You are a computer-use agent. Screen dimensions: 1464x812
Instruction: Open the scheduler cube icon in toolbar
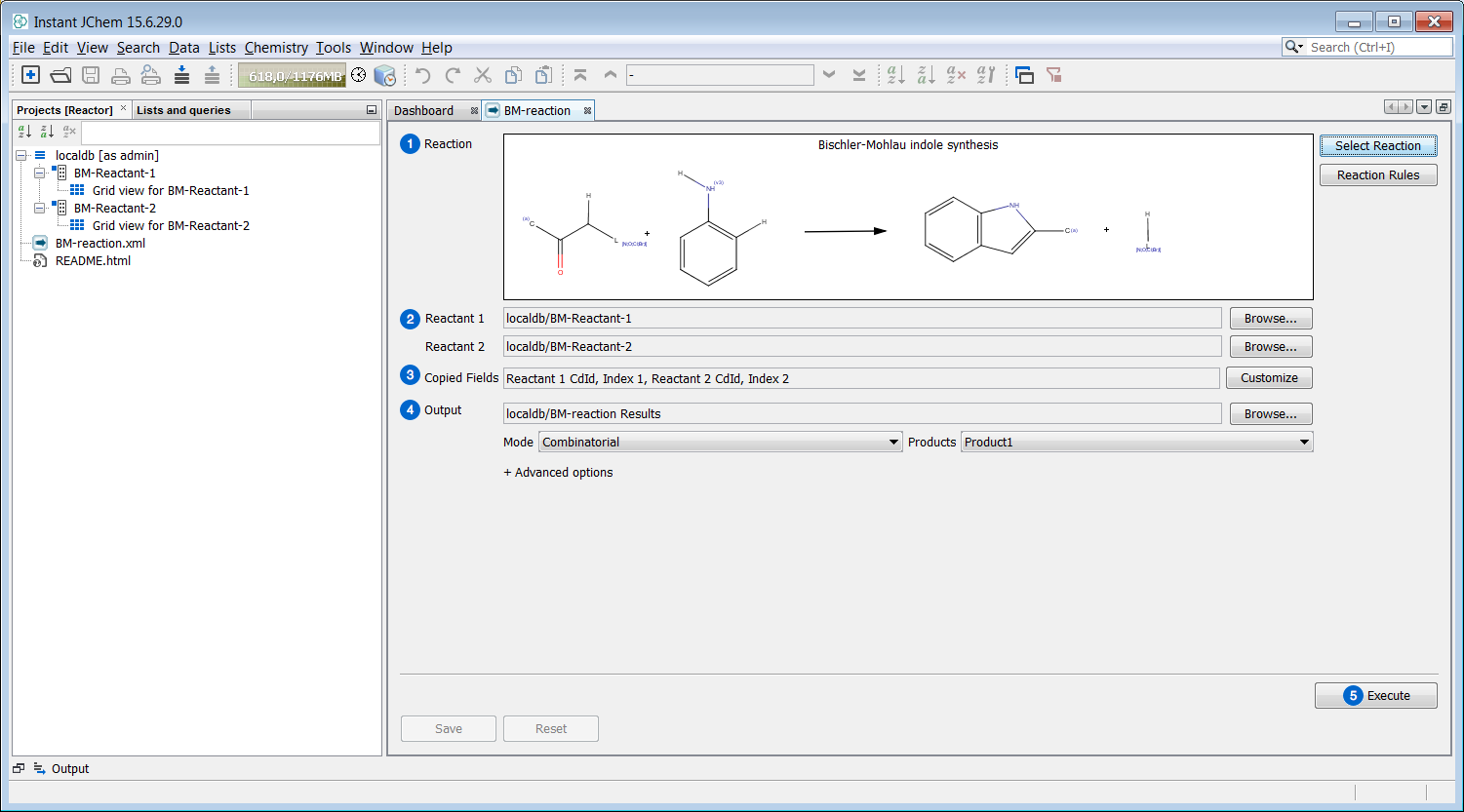[385, 75]
